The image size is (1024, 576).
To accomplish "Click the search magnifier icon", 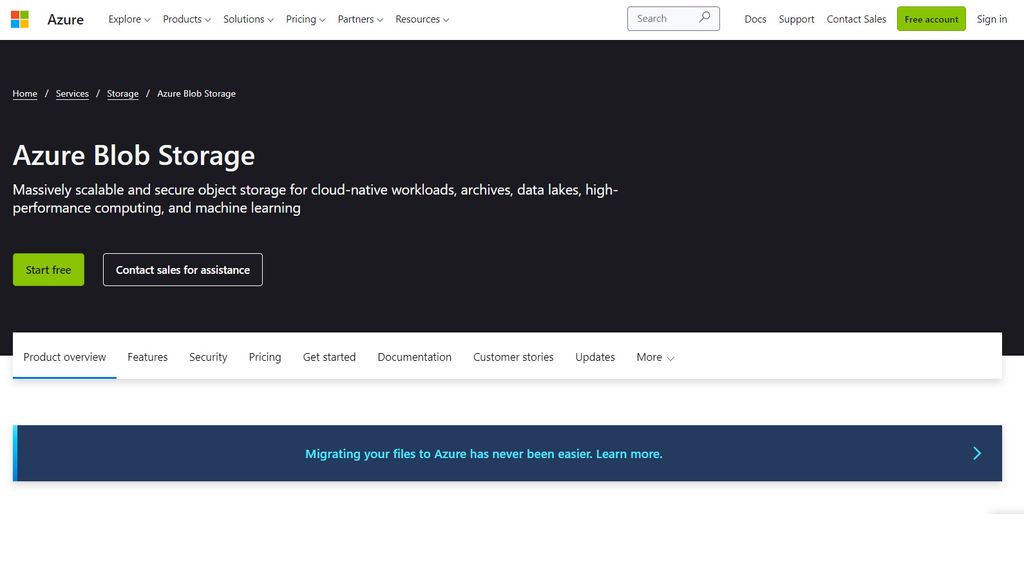I will pyautogui.click(x=704, y=18).
